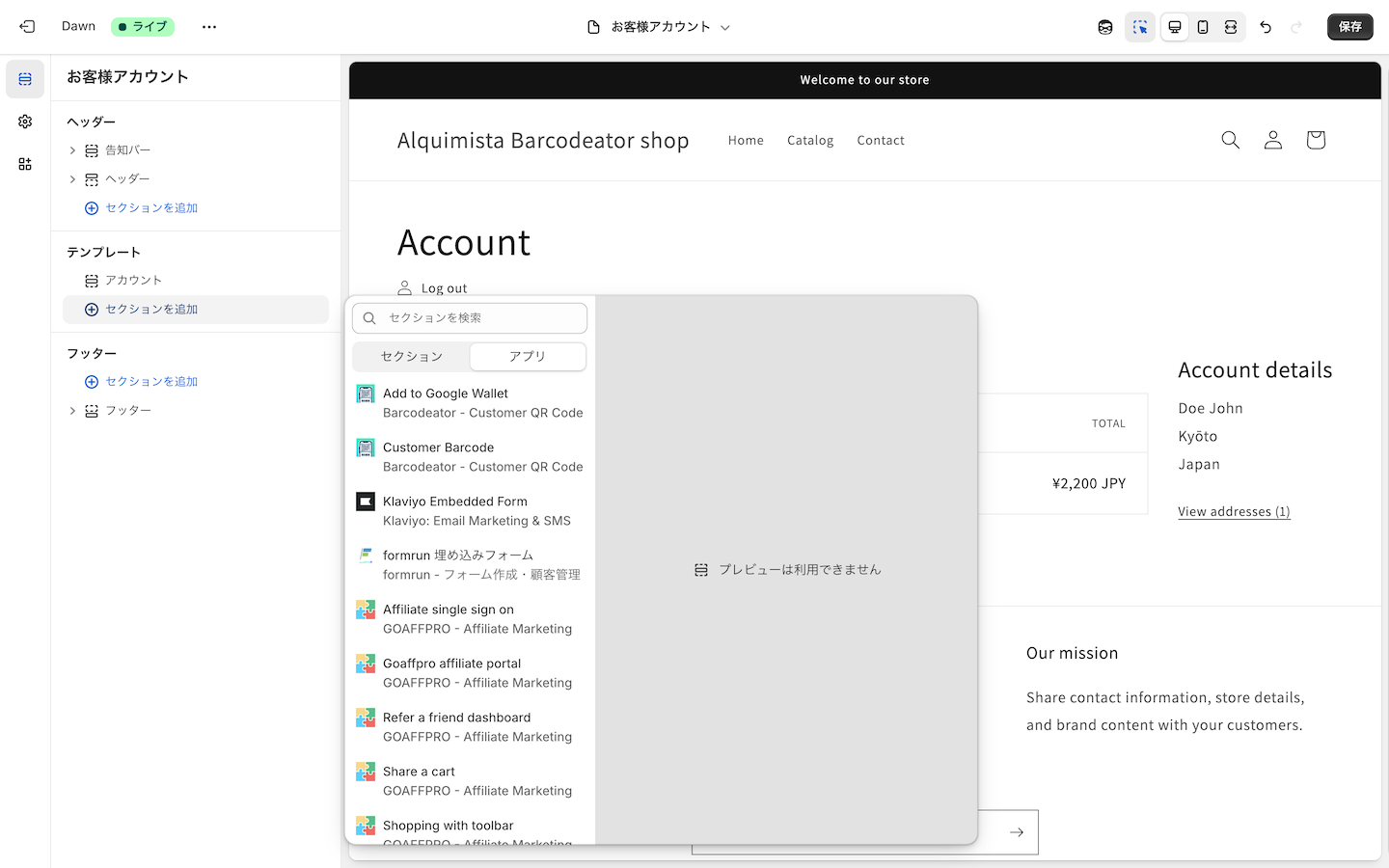Switch to the セクション tab
Screen dimensions: 1389x868
[412, 357]
